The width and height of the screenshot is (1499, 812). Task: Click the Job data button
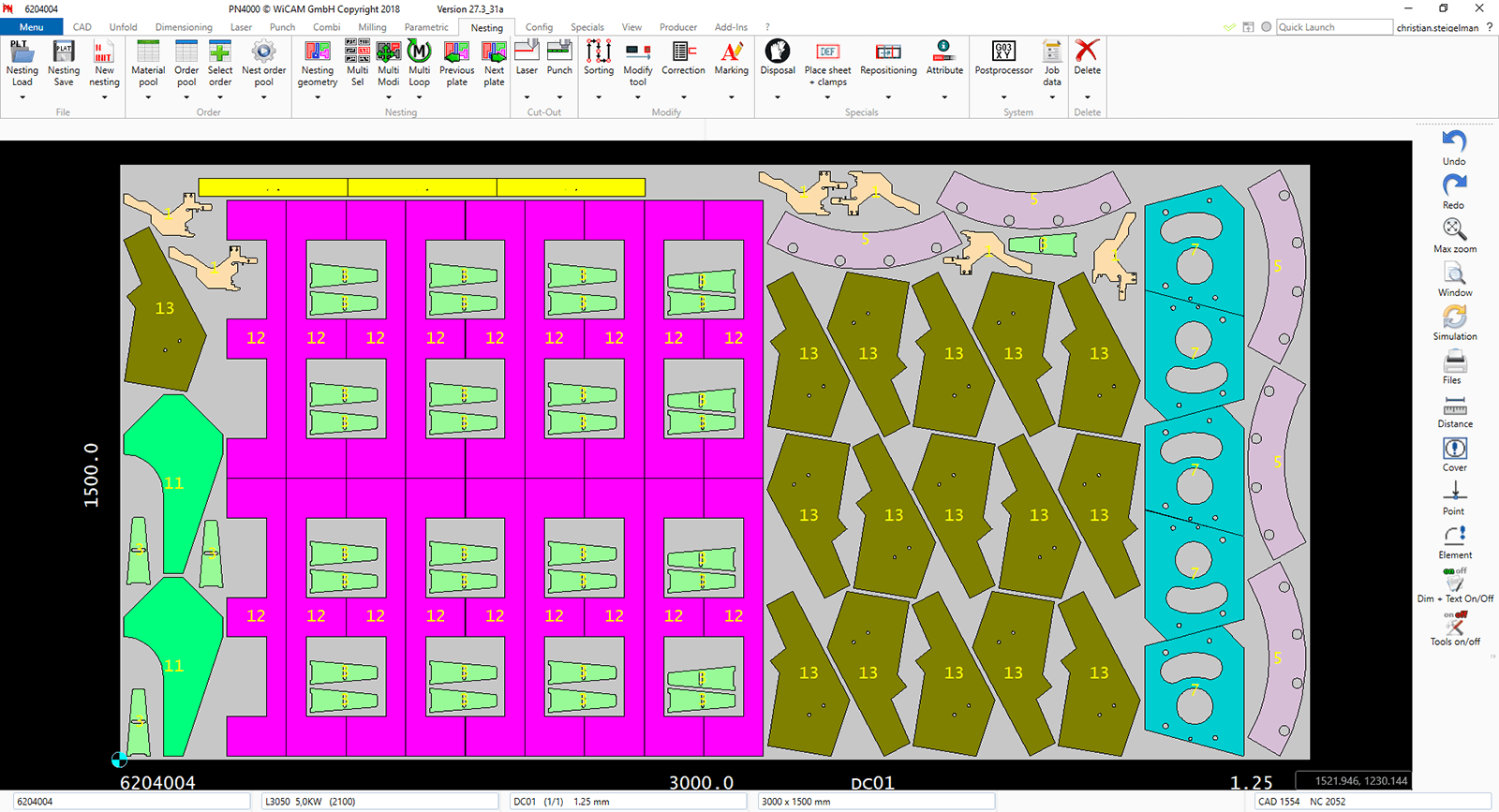pyautogui.click(x=1052, y=53)
